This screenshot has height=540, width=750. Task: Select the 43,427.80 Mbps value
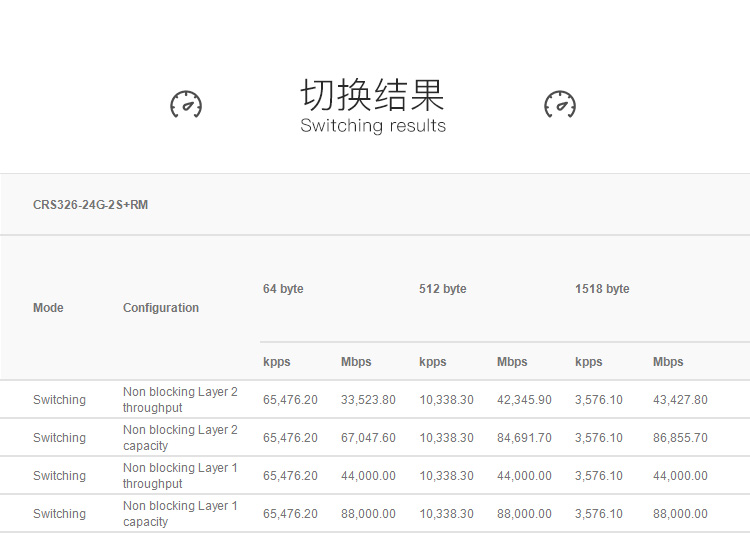[x=680, y=400]
